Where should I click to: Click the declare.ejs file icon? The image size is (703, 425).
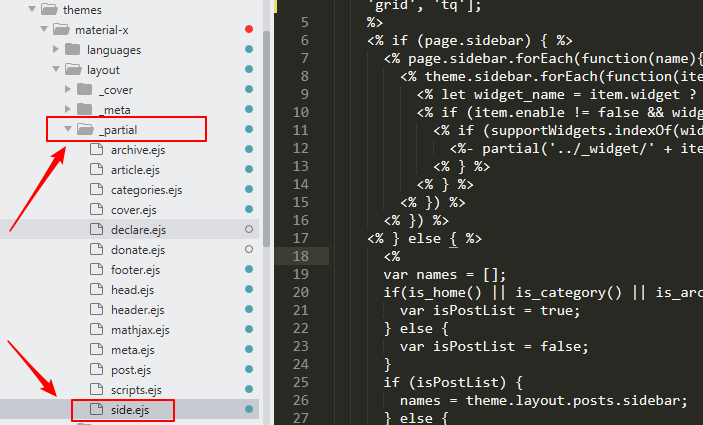coord(96,229)
